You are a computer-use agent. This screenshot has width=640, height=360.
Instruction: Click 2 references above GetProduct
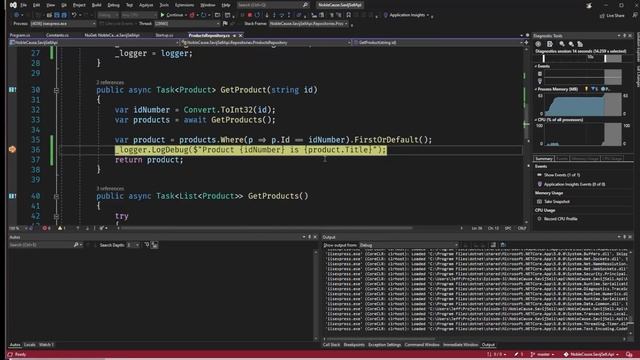pos(110,82)
